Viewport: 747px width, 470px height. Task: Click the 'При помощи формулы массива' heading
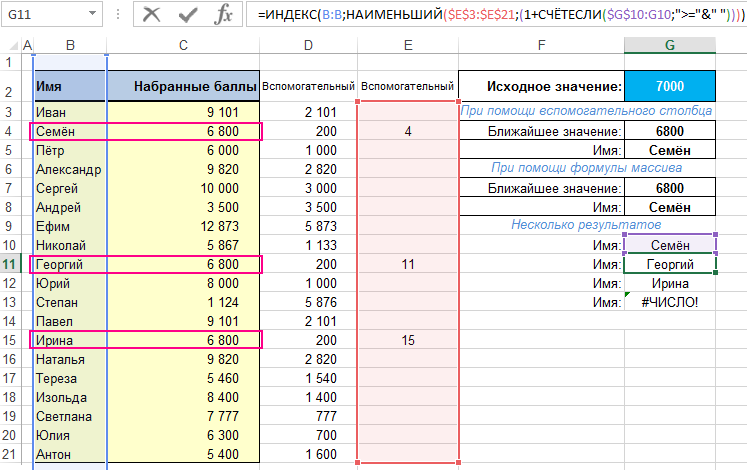(x=586, y=168)
